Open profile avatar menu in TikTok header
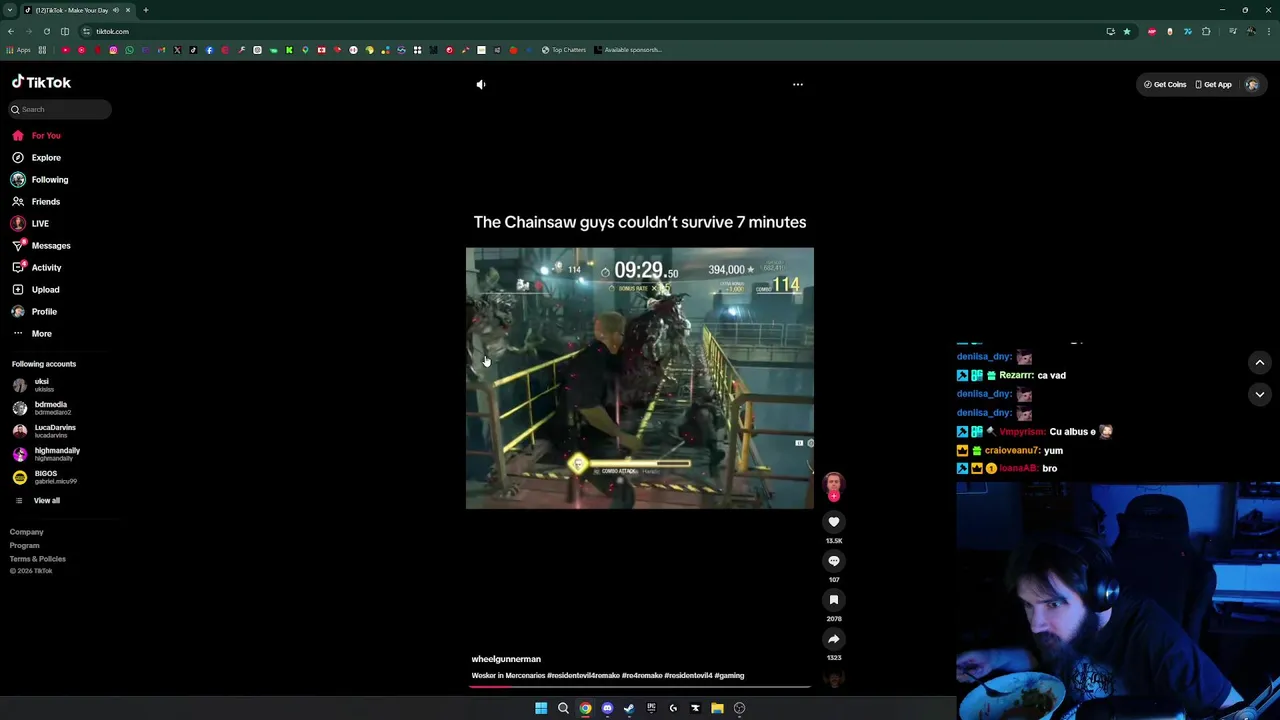Screen dimensions: 1280x720 tap(1252, 85)
